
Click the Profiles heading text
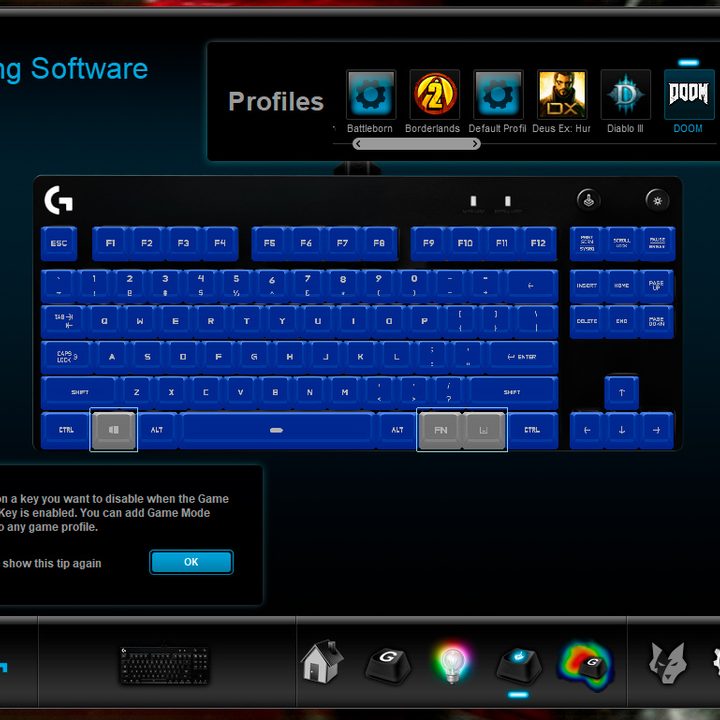[x=276, y=101]
